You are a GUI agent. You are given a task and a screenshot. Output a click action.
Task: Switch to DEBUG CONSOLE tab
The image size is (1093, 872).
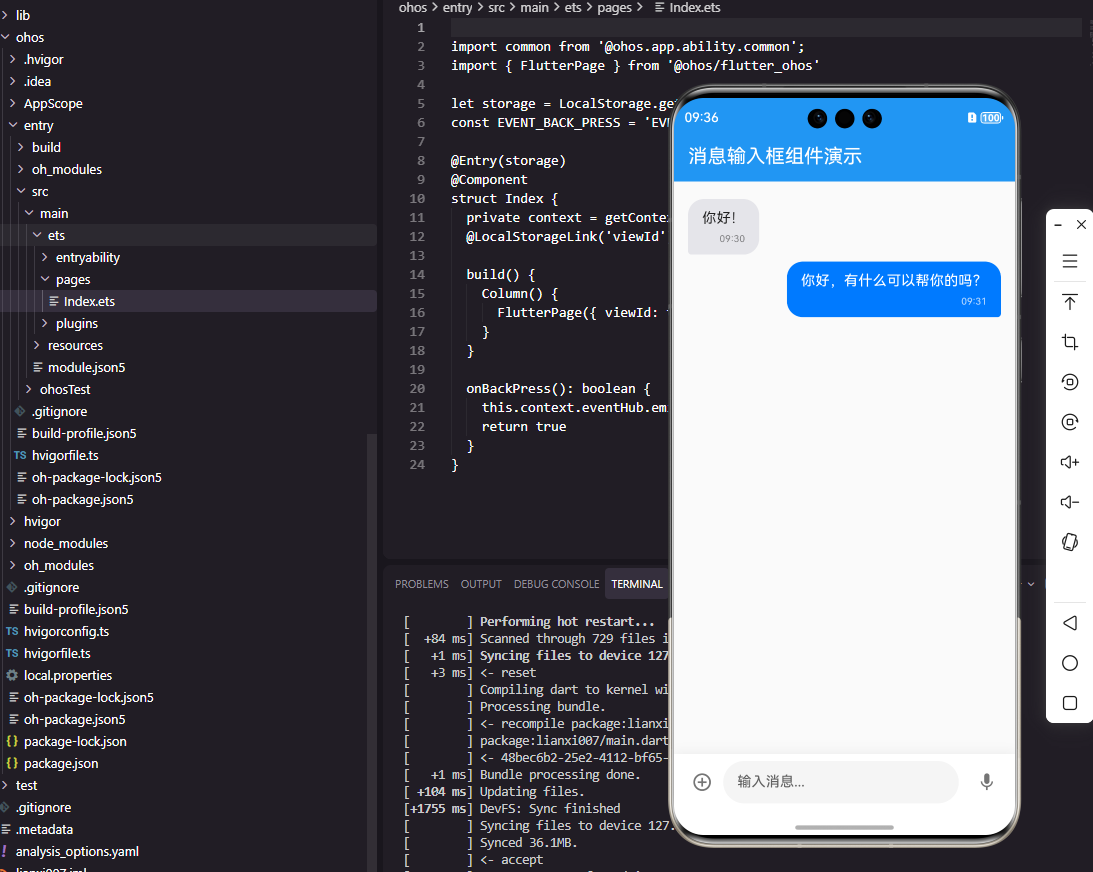click(556, 584)
